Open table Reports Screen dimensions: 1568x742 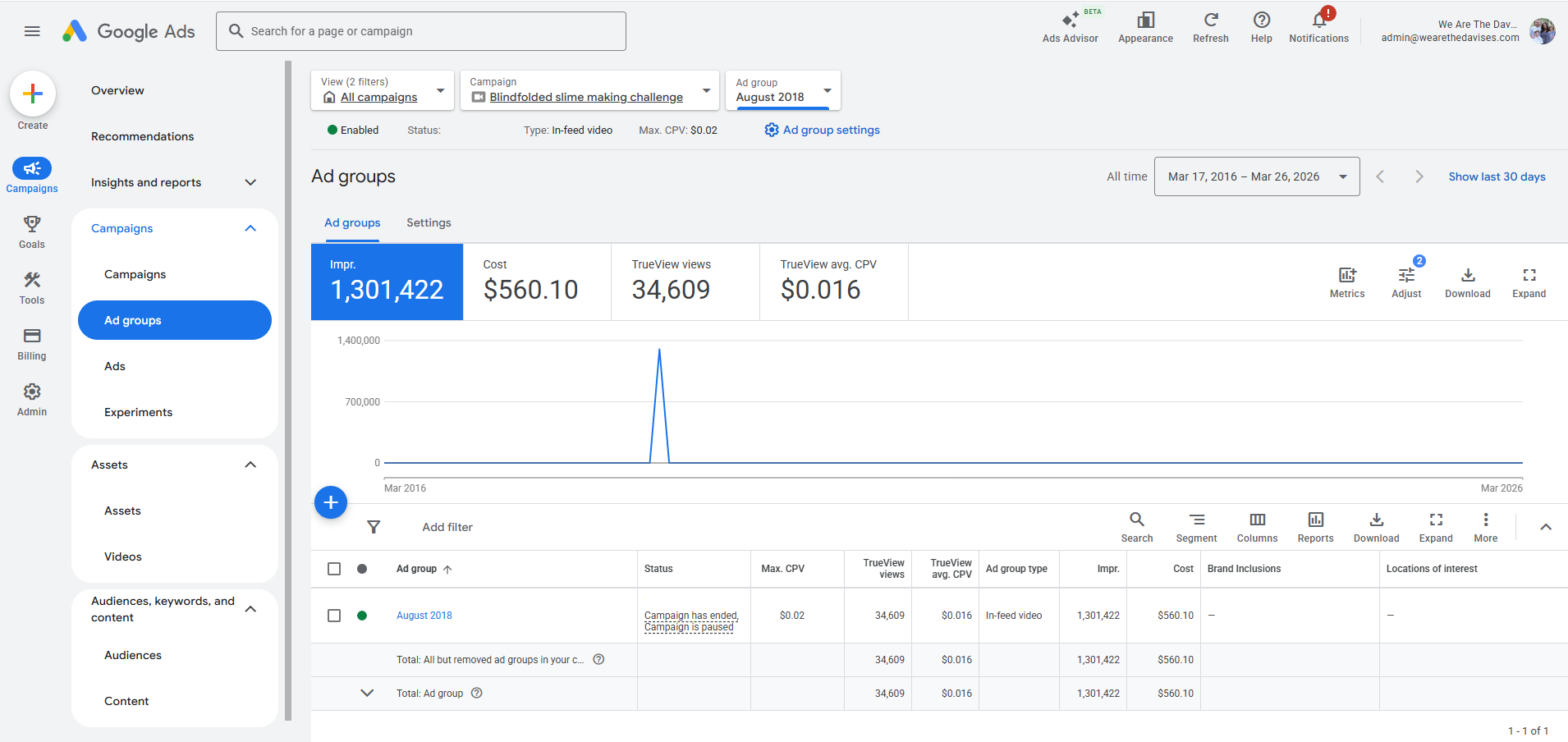click(x=1315, y=527)
